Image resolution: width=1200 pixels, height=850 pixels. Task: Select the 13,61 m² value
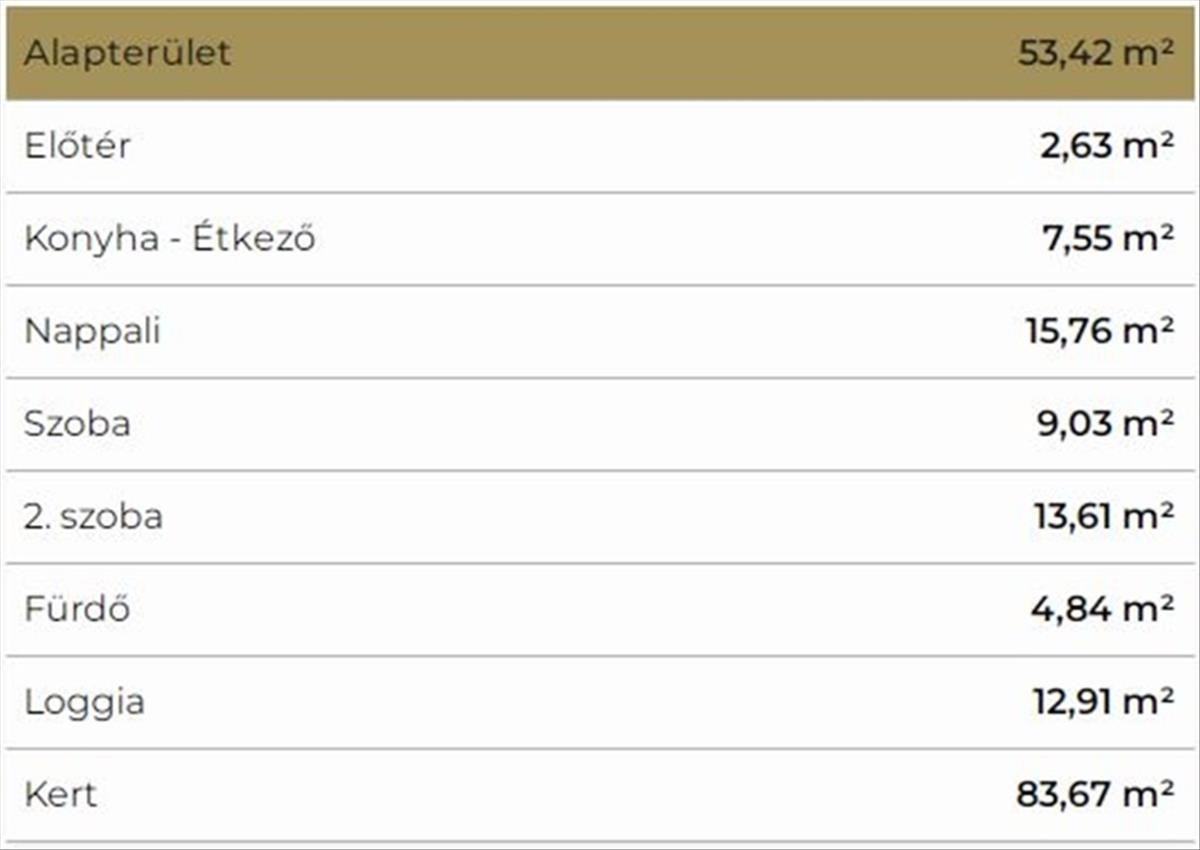point(1103,517)
